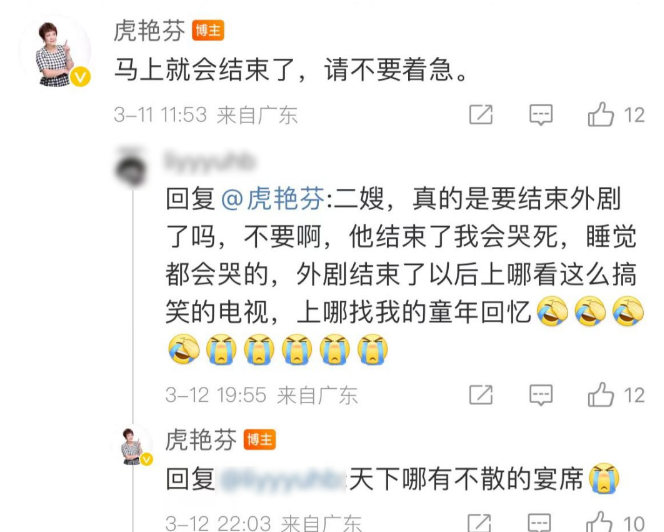Screen dimensions: 664x532
Task: Tap the 博主 badge in bottom reply
Action: pos(260,439)
